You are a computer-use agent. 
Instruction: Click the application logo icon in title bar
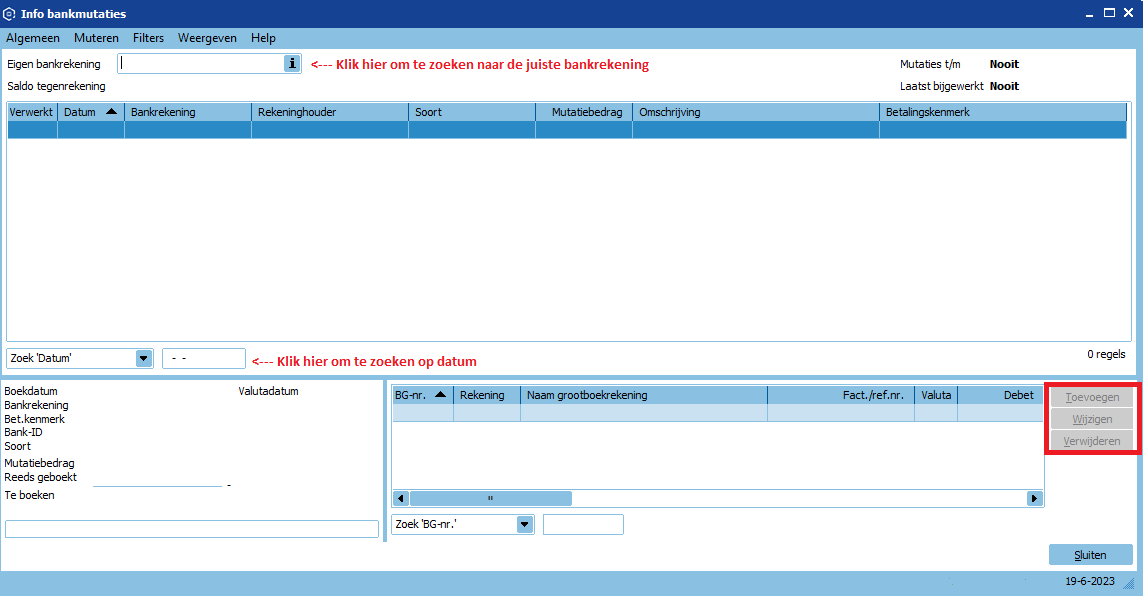(10, 14)
